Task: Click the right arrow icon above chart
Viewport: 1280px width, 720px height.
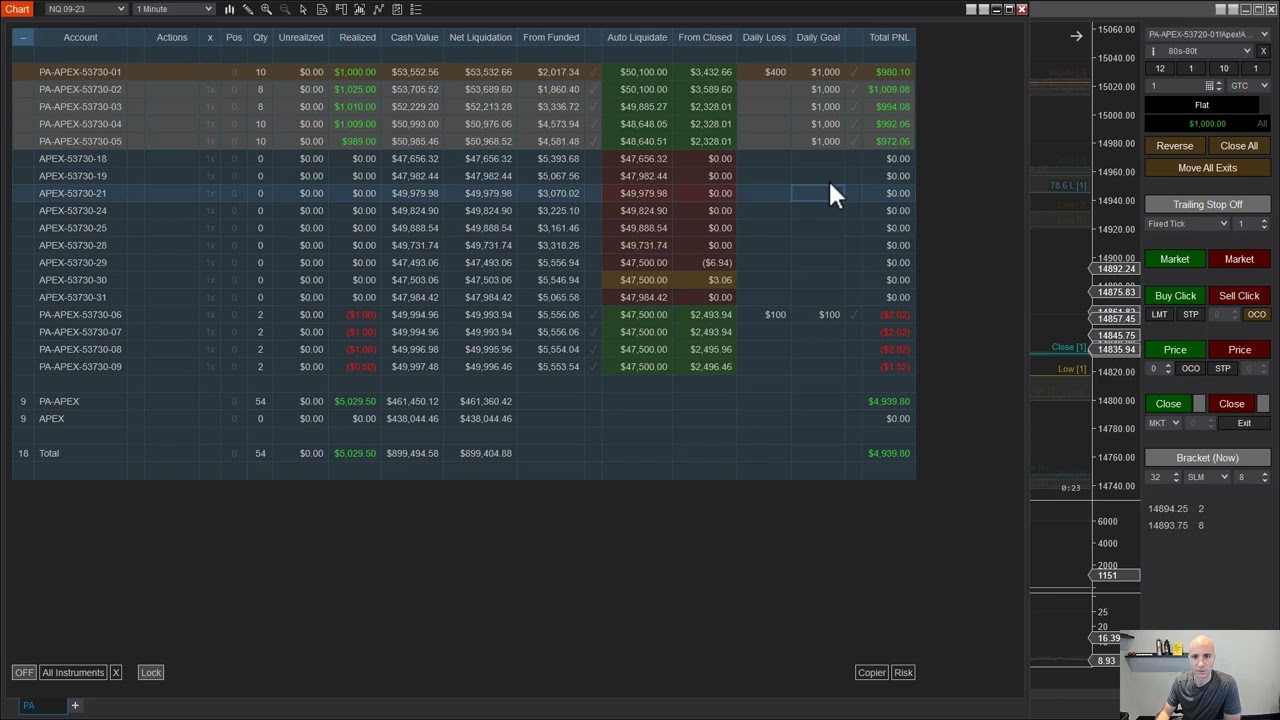Action: (1076, 36)
